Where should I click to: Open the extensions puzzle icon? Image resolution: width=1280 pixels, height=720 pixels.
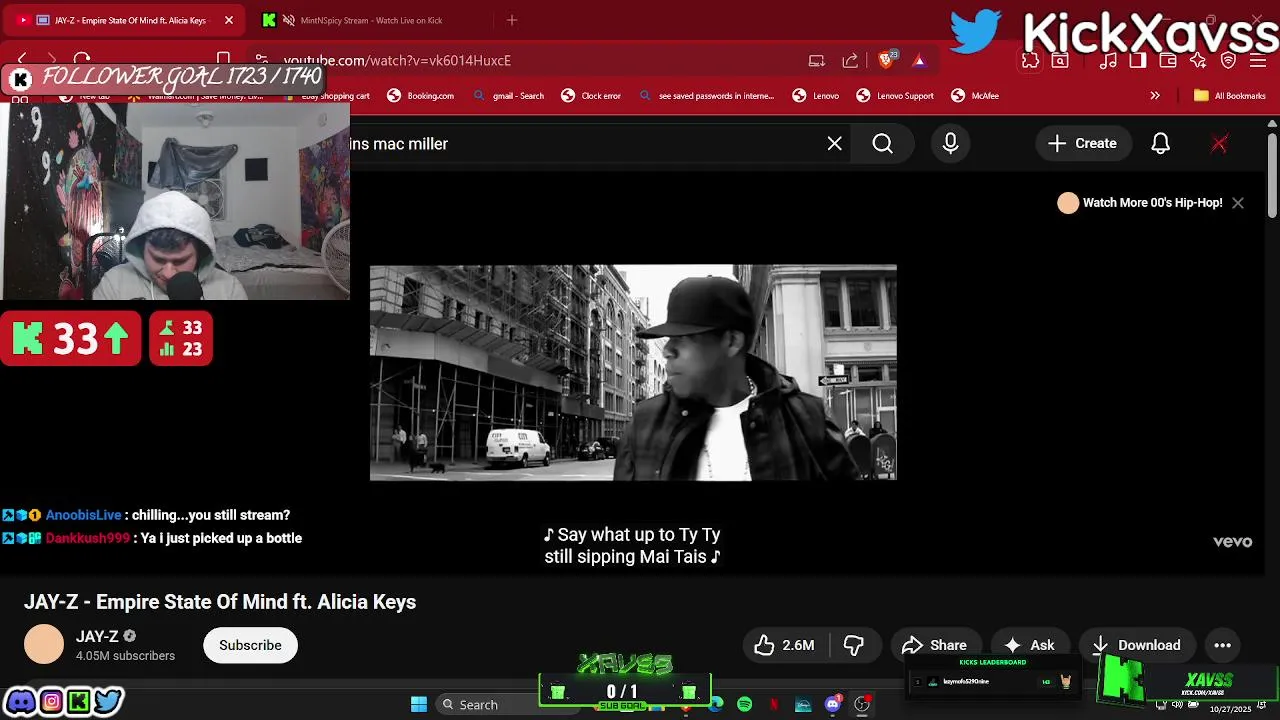point(1030,61)
